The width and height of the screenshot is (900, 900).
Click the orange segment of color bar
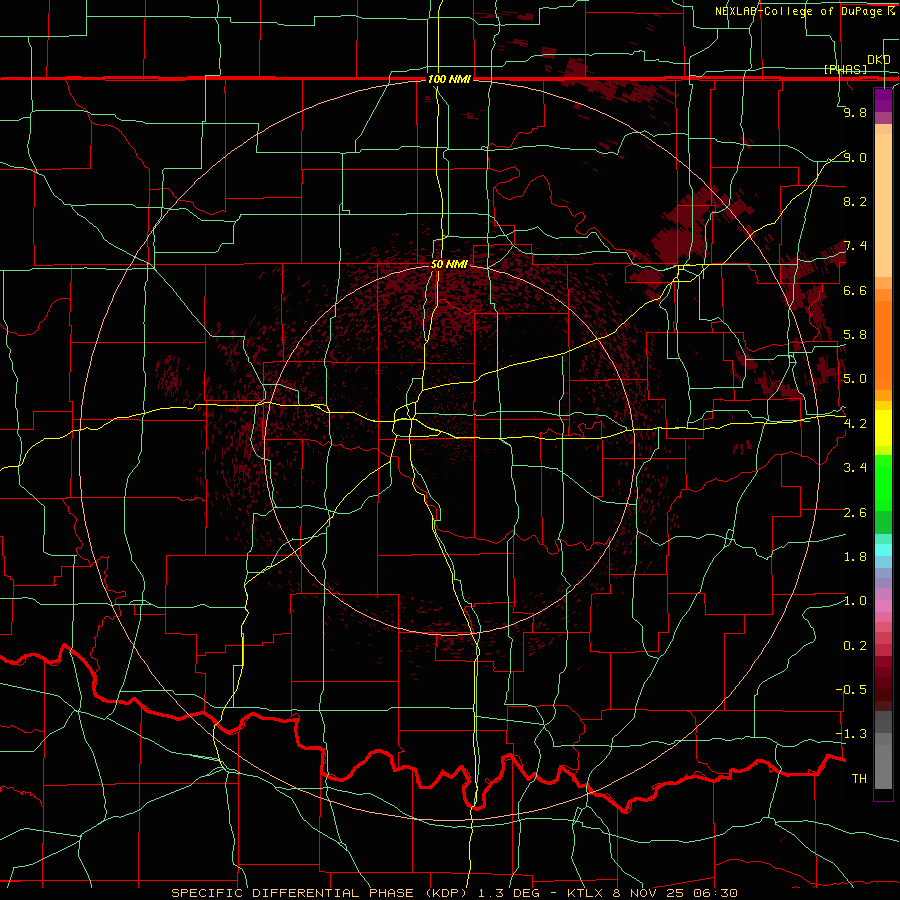click(883, 344)
